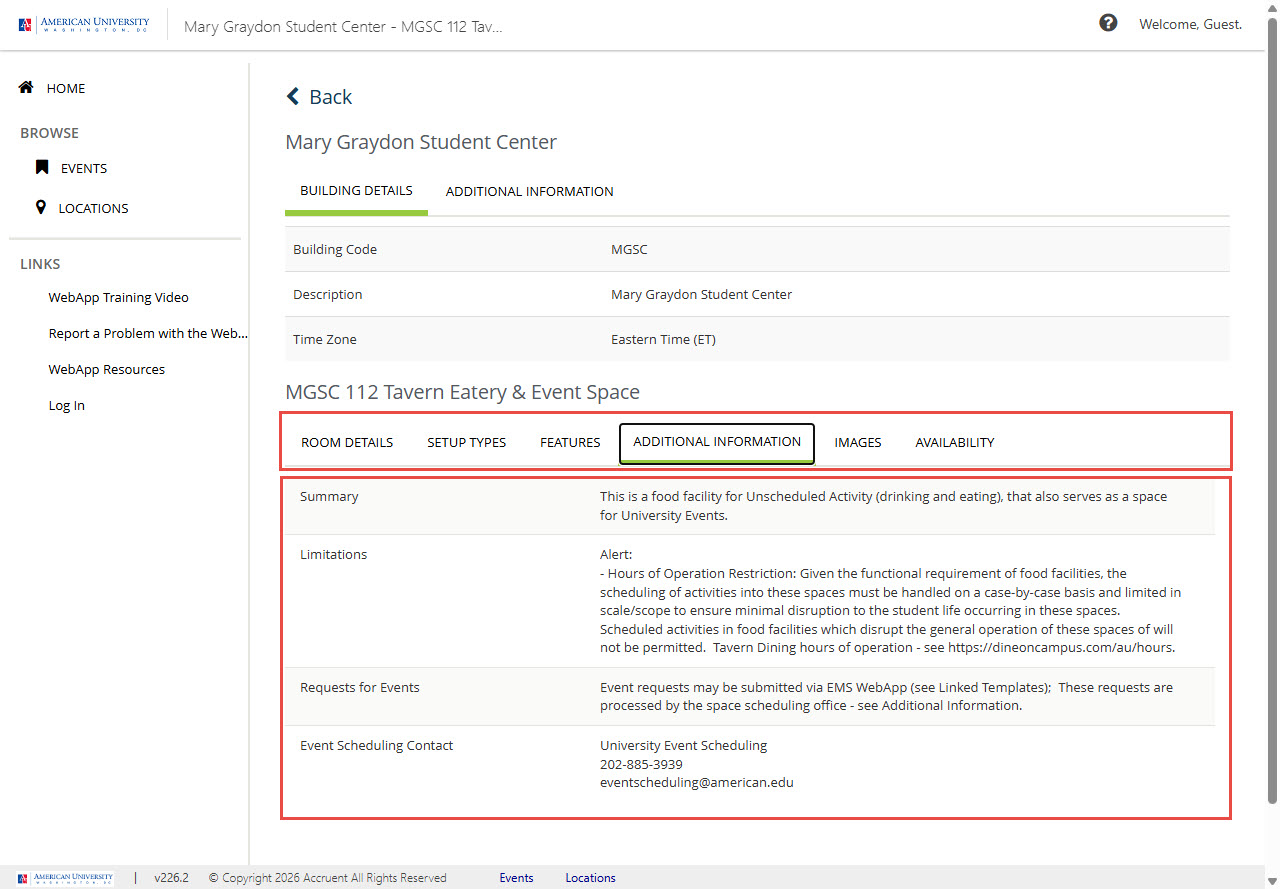Open the FEATURES tab
This screenshot has height=889, width=1280.
pos(570,442)
